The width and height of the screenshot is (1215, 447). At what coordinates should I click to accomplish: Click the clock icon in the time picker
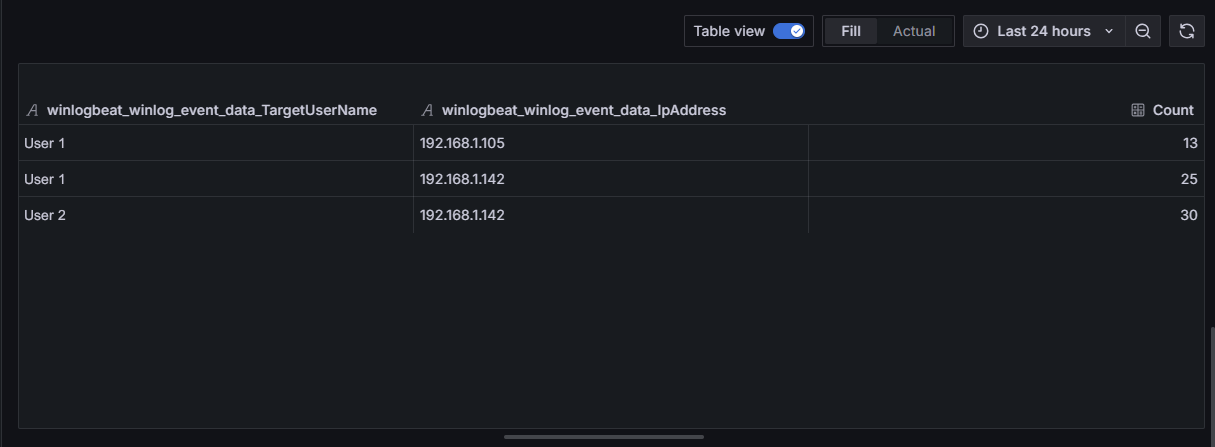coord(980,31)
